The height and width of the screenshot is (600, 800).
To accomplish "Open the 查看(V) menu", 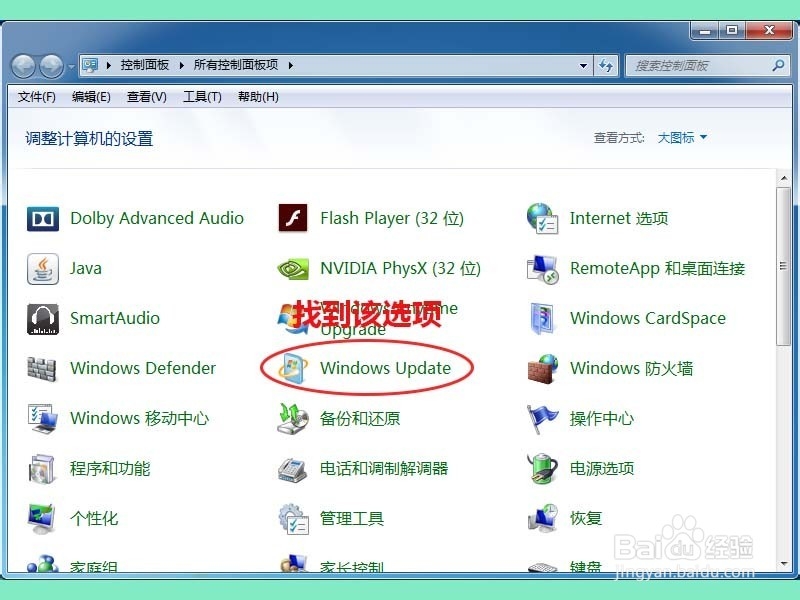I will click(146, 96).
